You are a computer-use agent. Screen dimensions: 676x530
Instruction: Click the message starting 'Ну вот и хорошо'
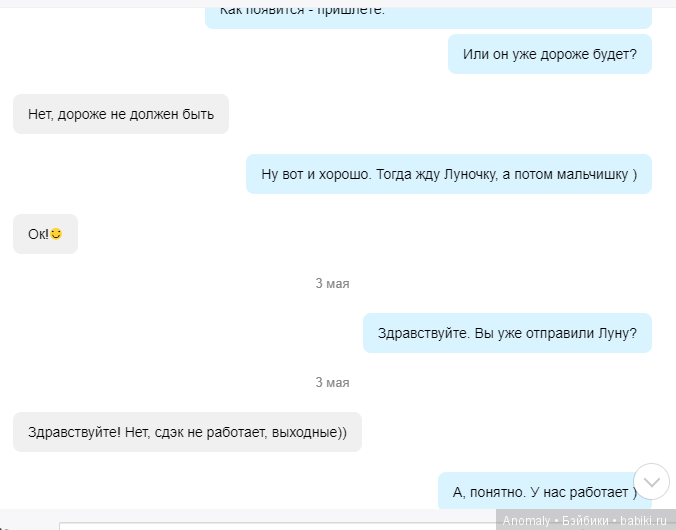tap(449, 174)
